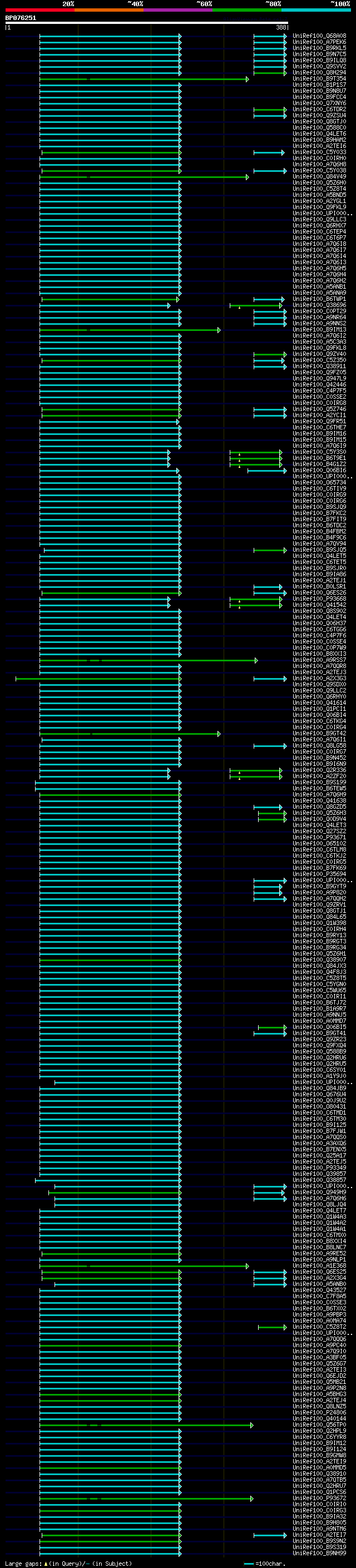Click the Large gaps legend text
Image resolution: width=356 pixels, height=1568 pixels.
[x=24, y=1563]
